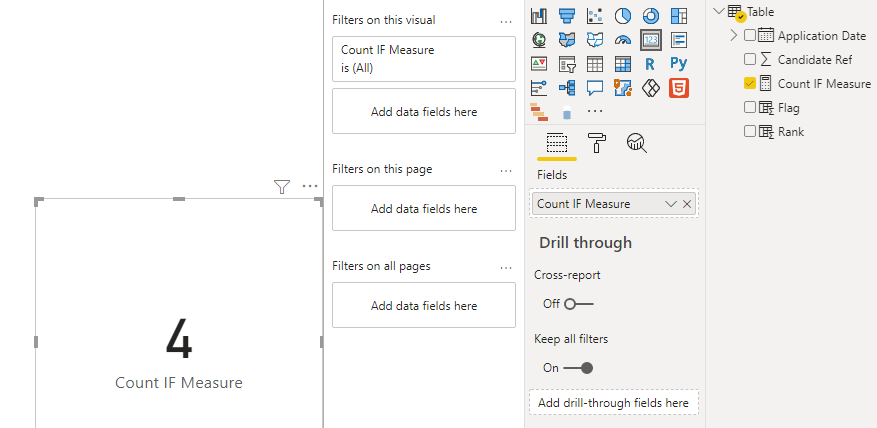Click the Flag field name

click(x=789, y=107)
